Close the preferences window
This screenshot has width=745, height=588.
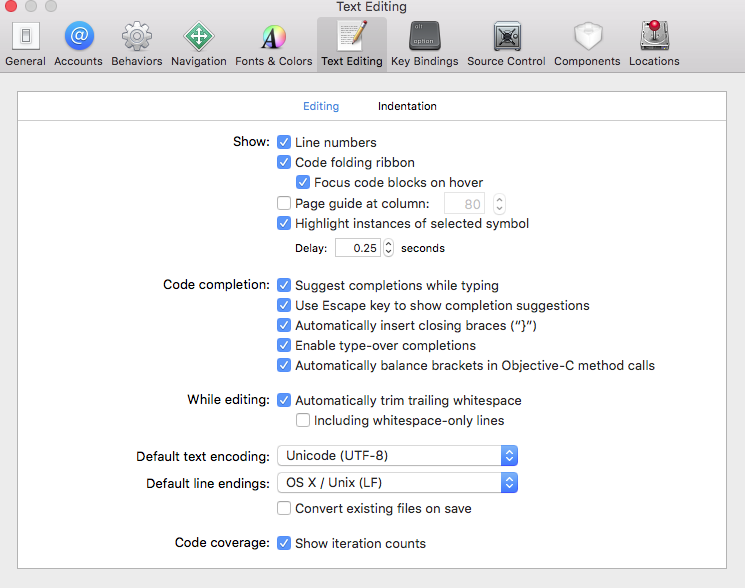tap(10, 6)
